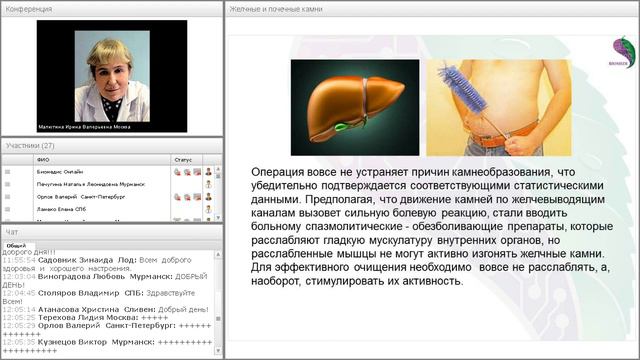Viewport: 640px width, 360px height.
Task: Click the screen-share status icon for Биомедис Онлайн
Action: [x=197, y=172]
